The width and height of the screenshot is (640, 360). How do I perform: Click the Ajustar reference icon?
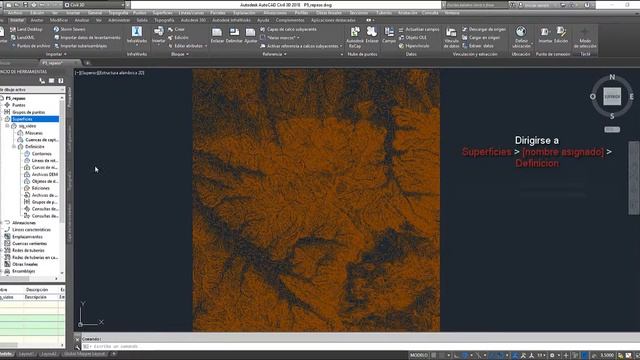coord(250,32)
